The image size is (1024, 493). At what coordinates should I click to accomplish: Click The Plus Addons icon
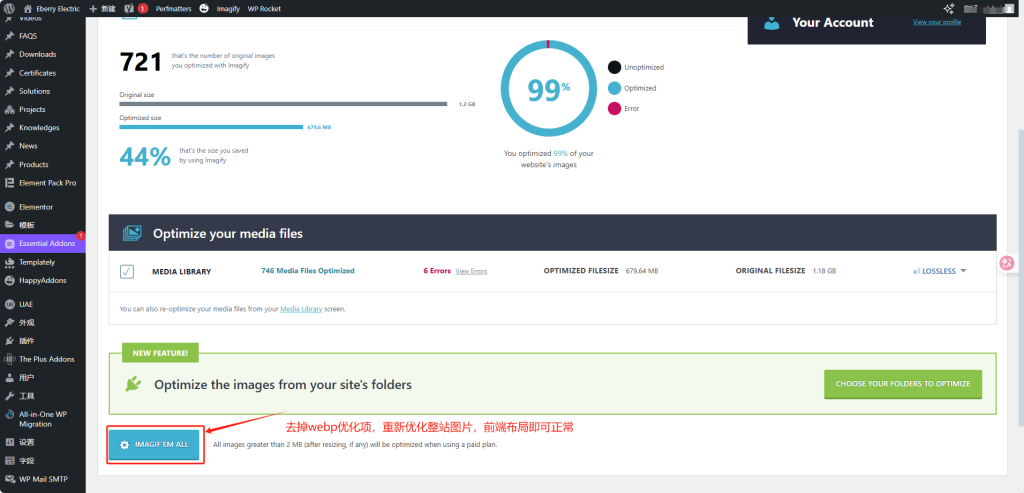(x=9, y=359)
